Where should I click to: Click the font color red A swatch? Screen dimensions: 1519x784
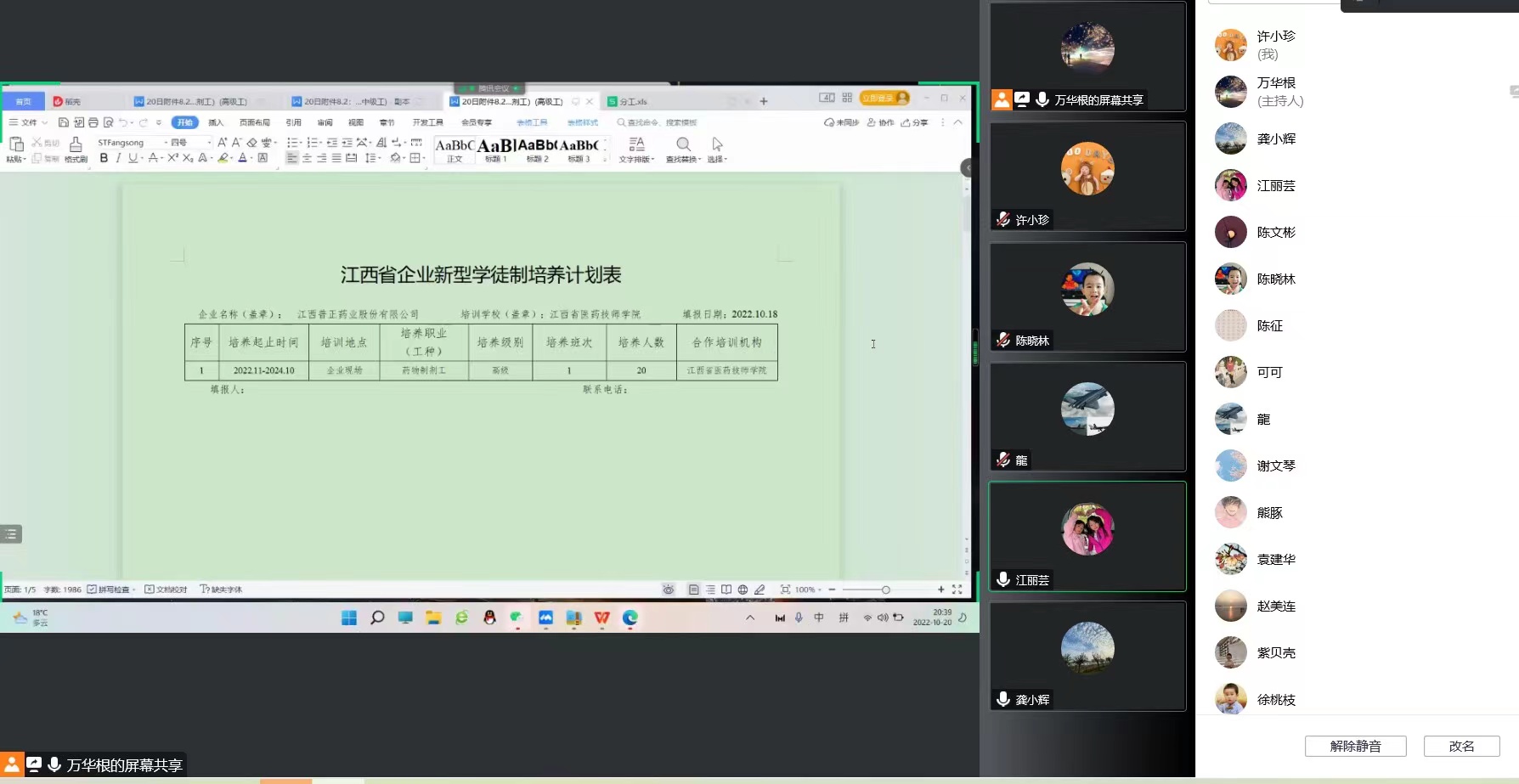pyautogui.click(x=242, y=158)
